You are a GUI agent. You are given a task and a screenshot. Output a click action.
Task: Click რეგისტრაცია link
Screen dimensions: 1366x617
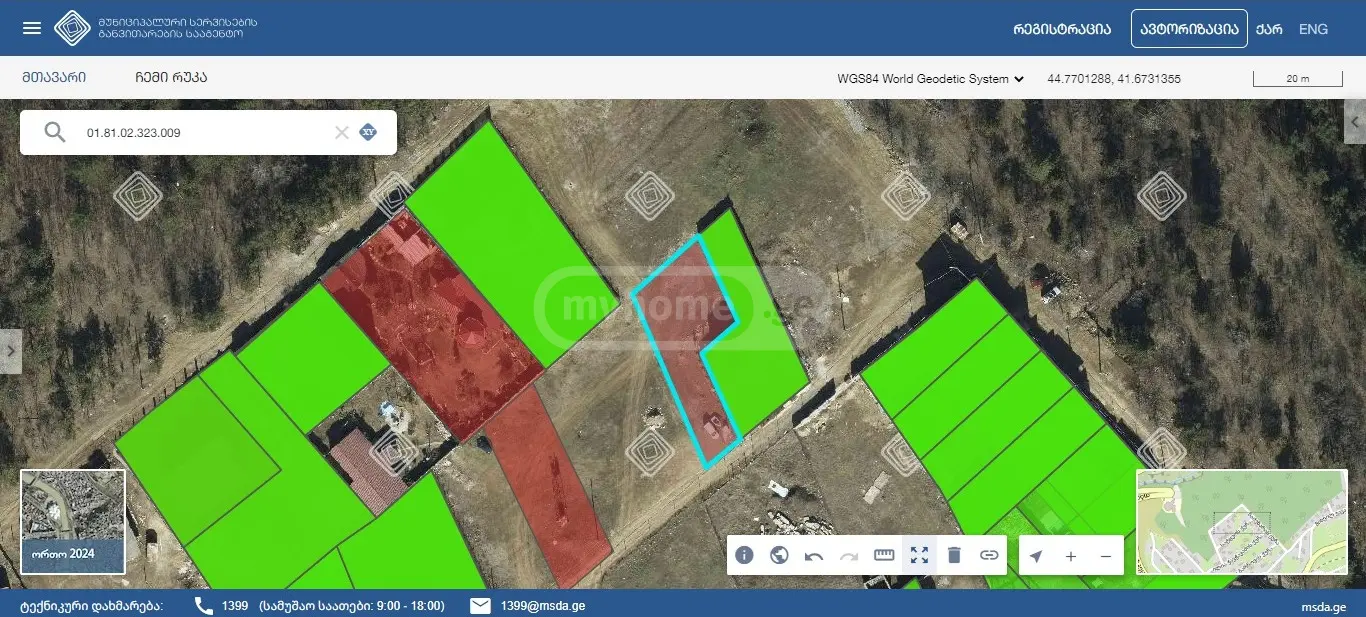(x=1062, y=29)
